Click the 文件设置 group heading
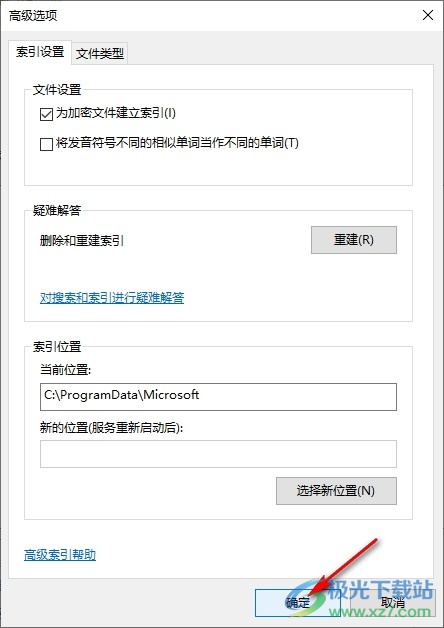This screenshot has width=444, height=628. [x=57, y=90]
